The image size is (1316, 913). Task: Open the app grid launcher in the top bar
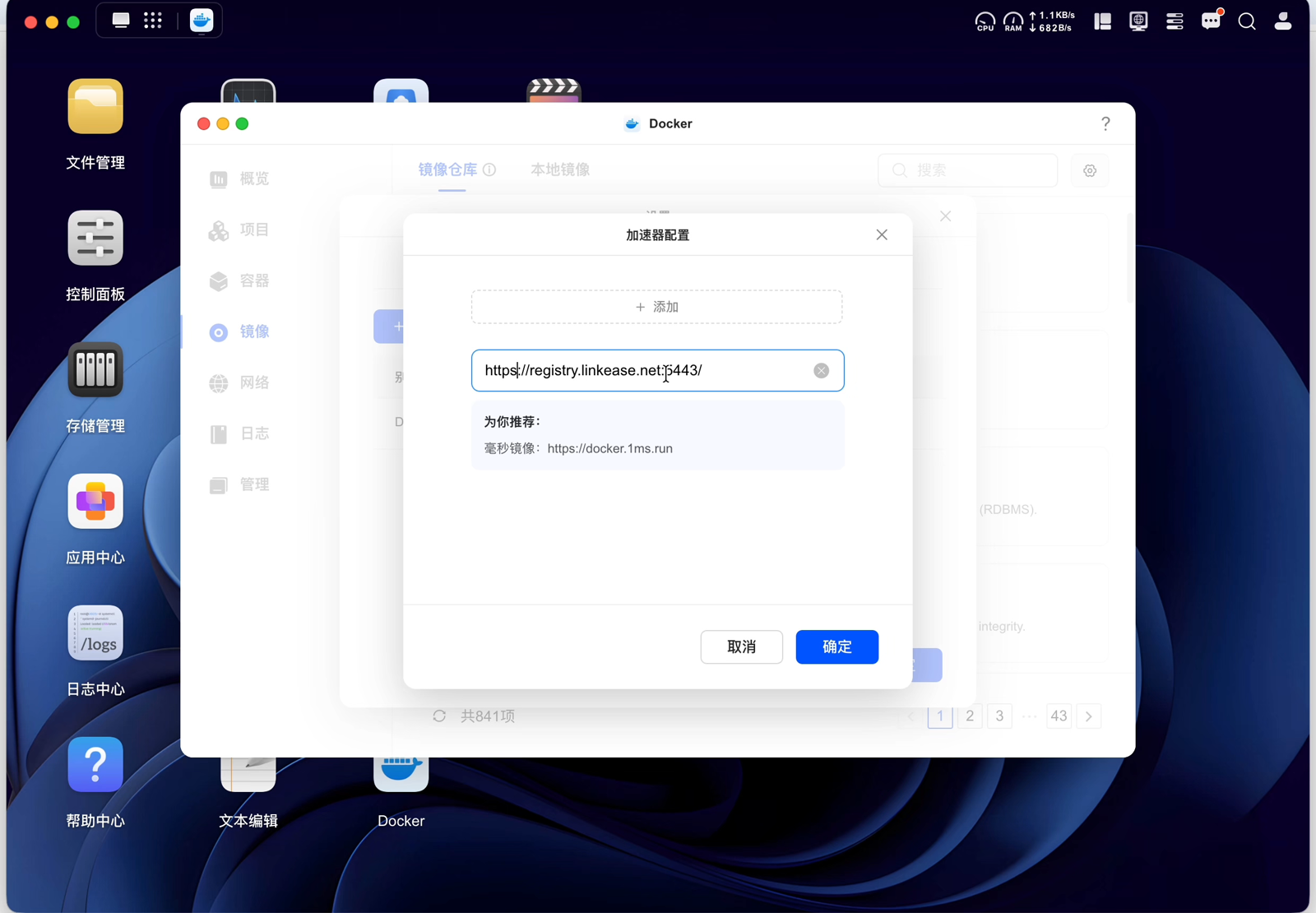[x=153, y=21]
